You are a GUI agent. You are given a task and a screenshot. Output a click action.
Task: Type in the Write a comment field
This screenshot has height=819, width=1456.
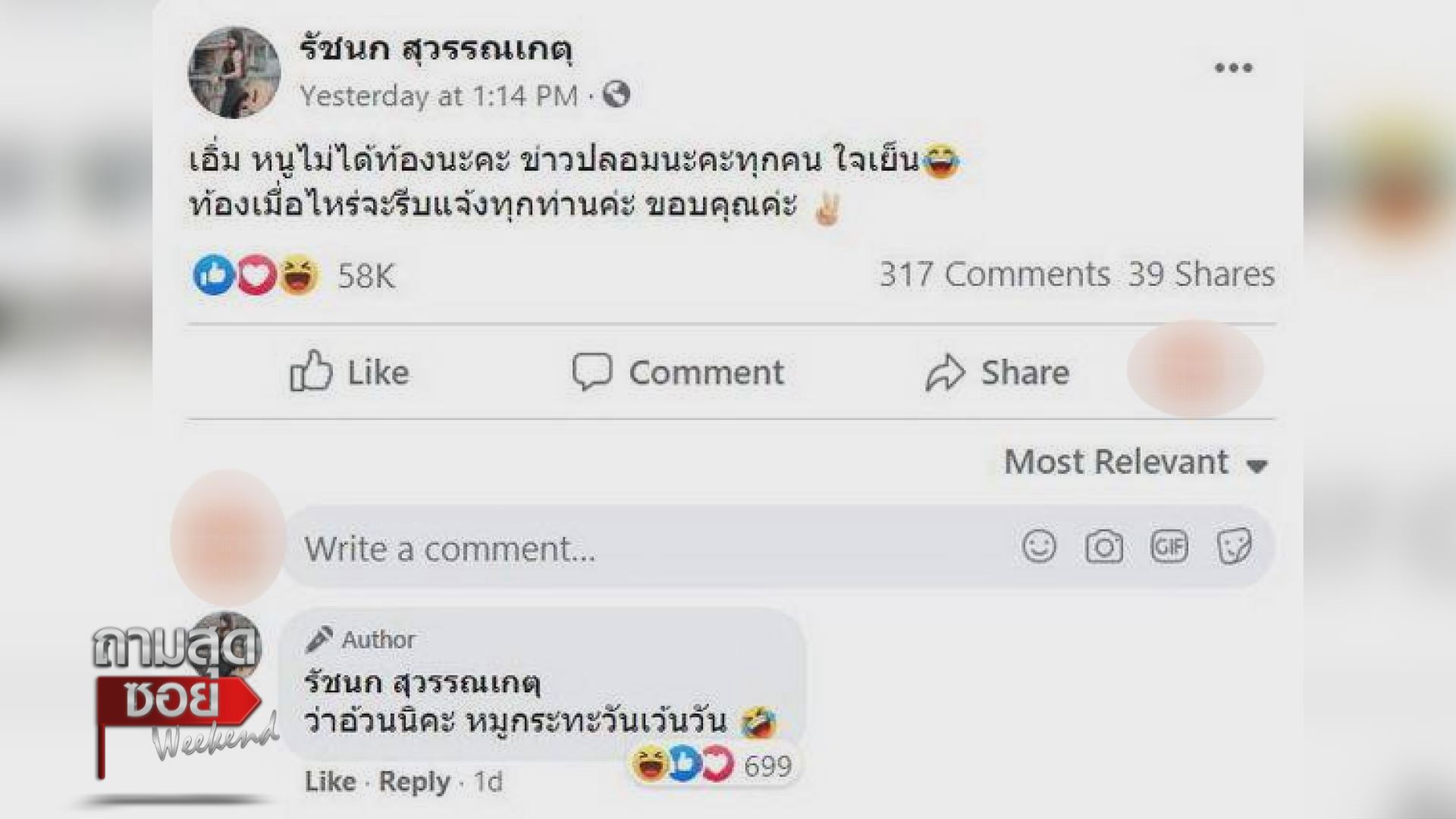(x=645, y=548)
